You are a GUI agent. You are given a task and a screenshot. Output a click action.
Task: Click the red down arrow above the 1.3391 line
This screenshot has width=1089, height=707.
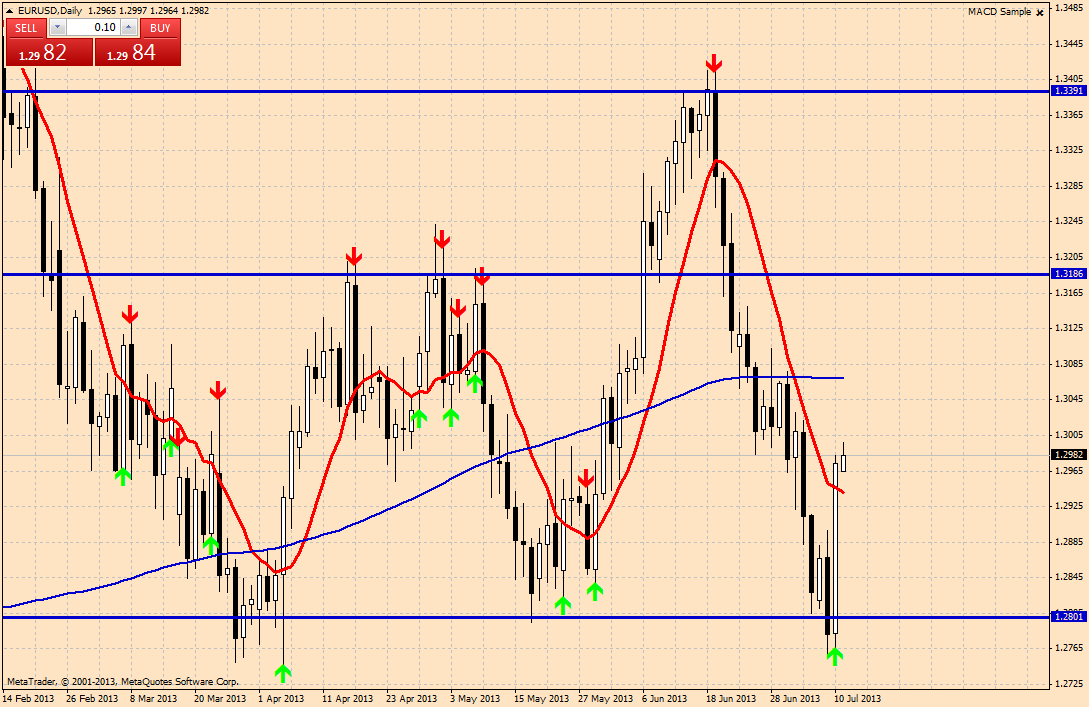[714, 63]
